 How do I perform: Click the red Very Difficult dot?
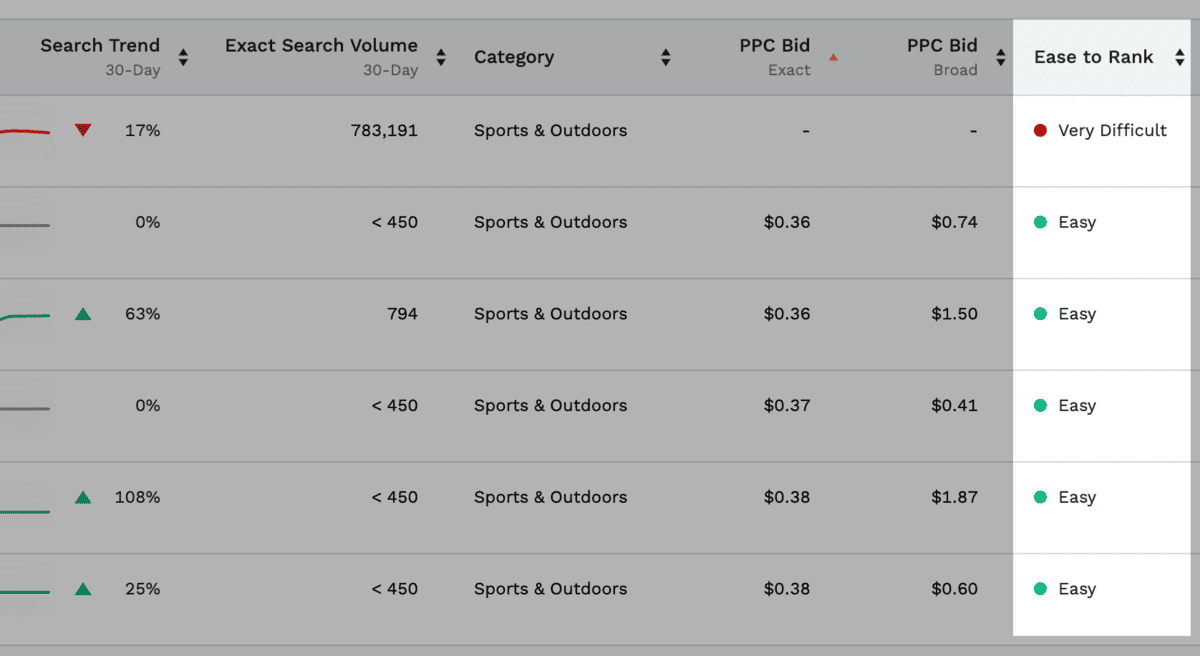tap(1040, 130)
